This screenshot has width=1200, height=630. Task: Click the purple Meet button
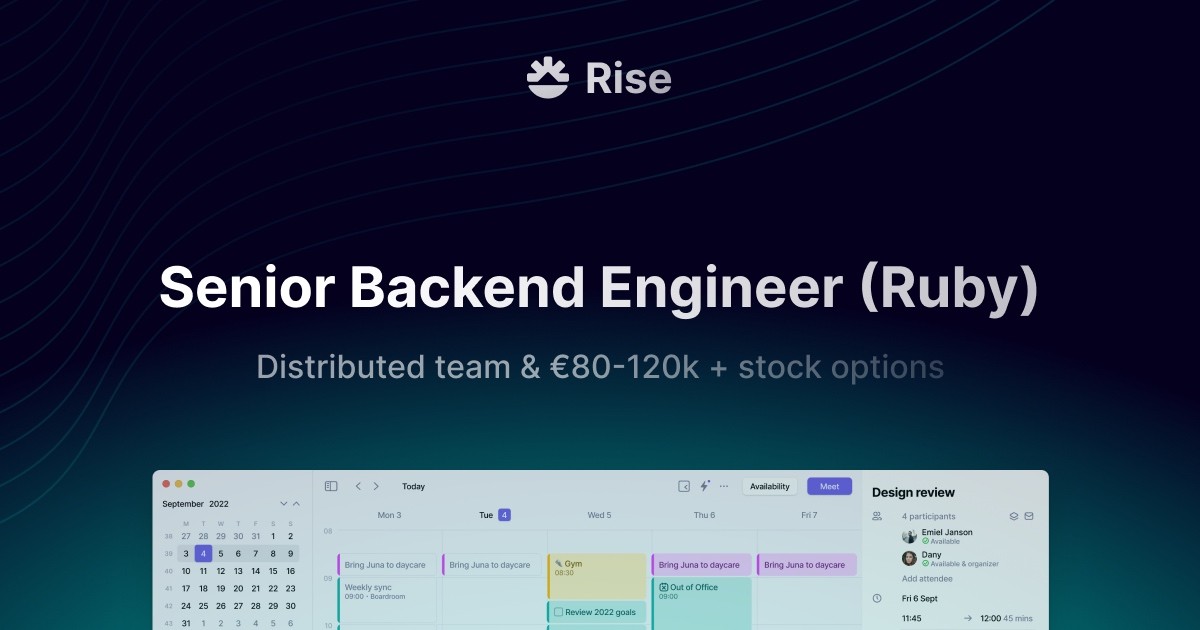tap(830, 486)
